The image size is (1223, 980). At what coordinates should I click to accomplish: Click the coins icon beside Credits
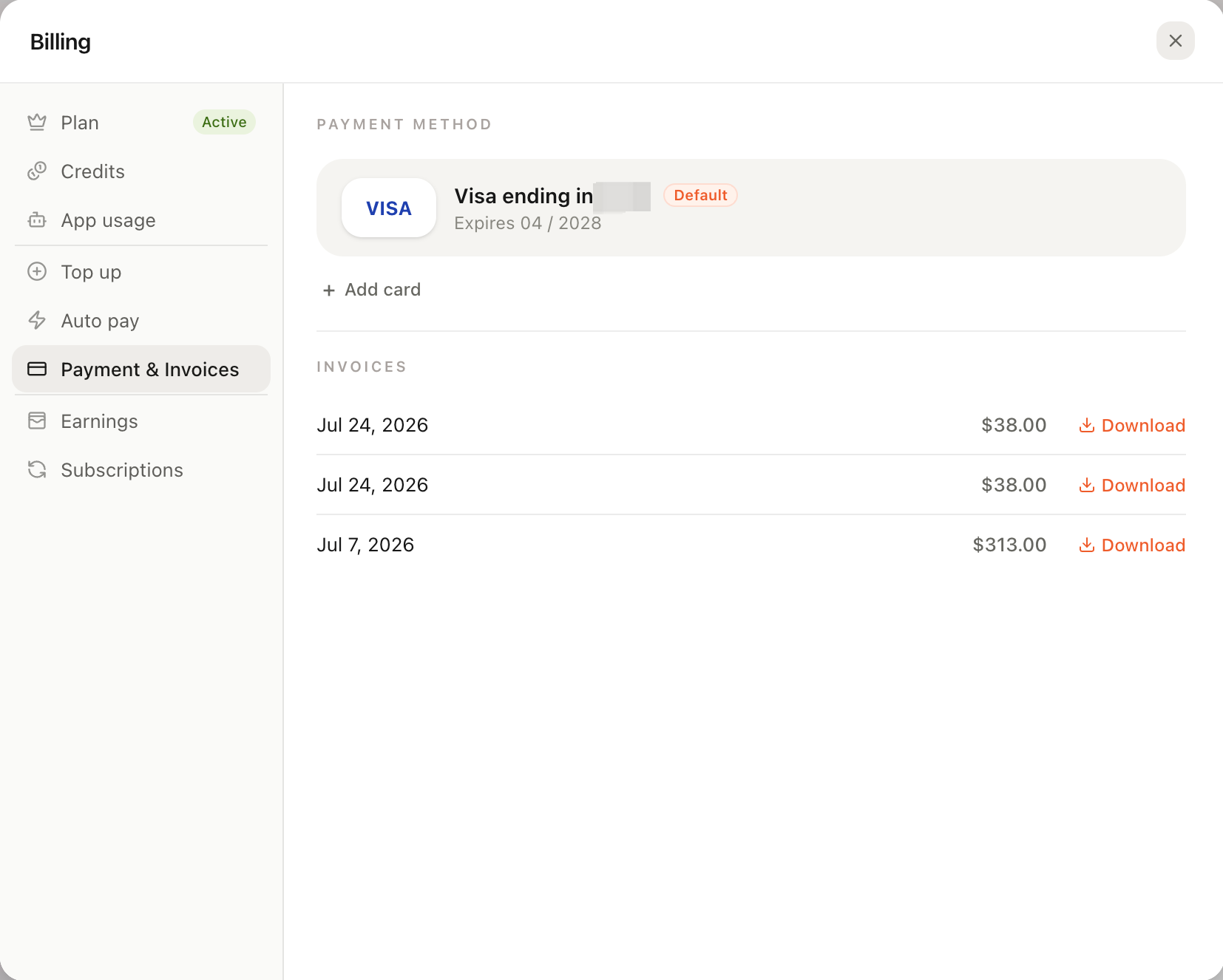click(x=37, y=171)
